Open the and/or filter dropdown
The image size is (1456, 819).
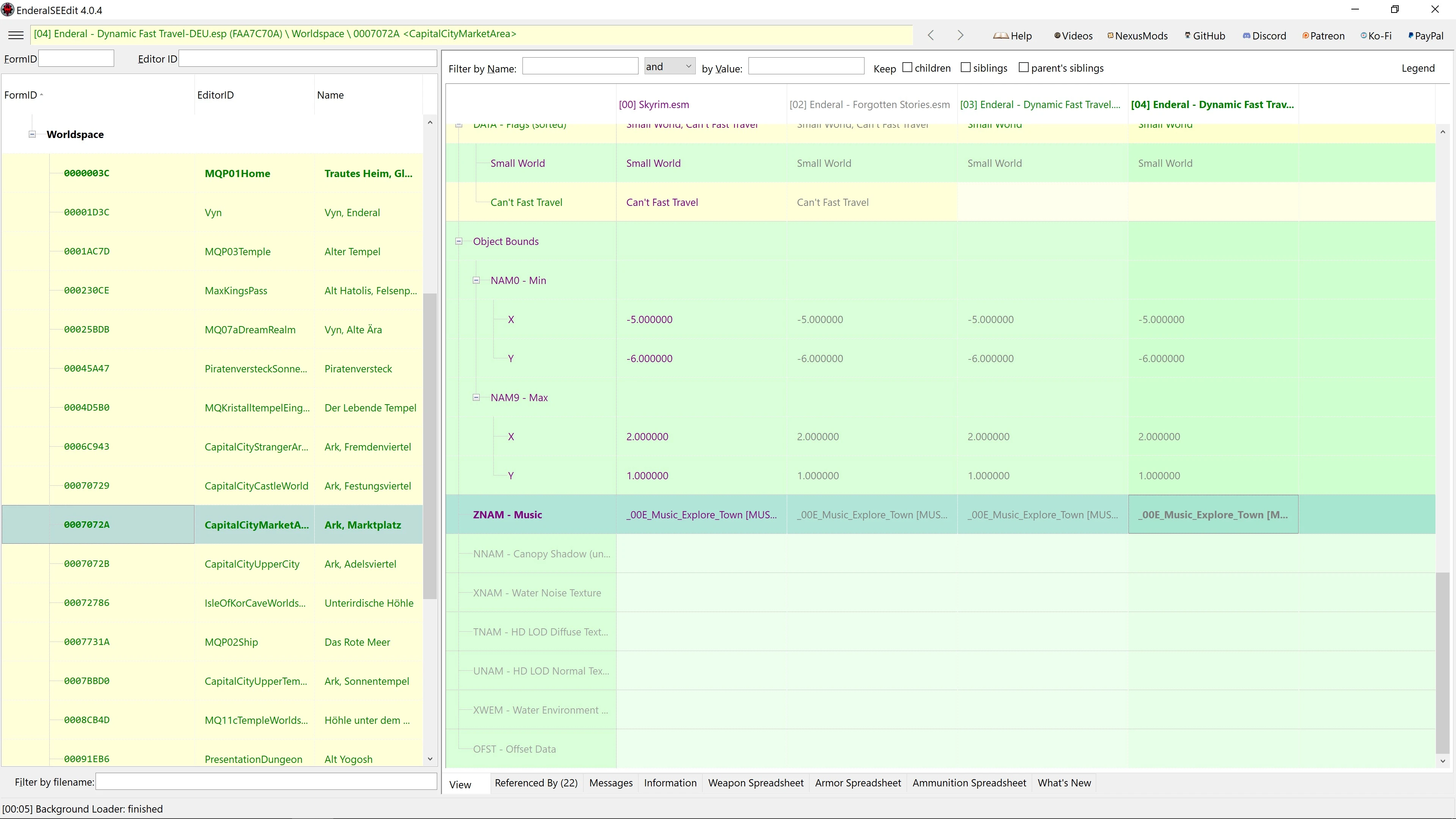(669, 67)
